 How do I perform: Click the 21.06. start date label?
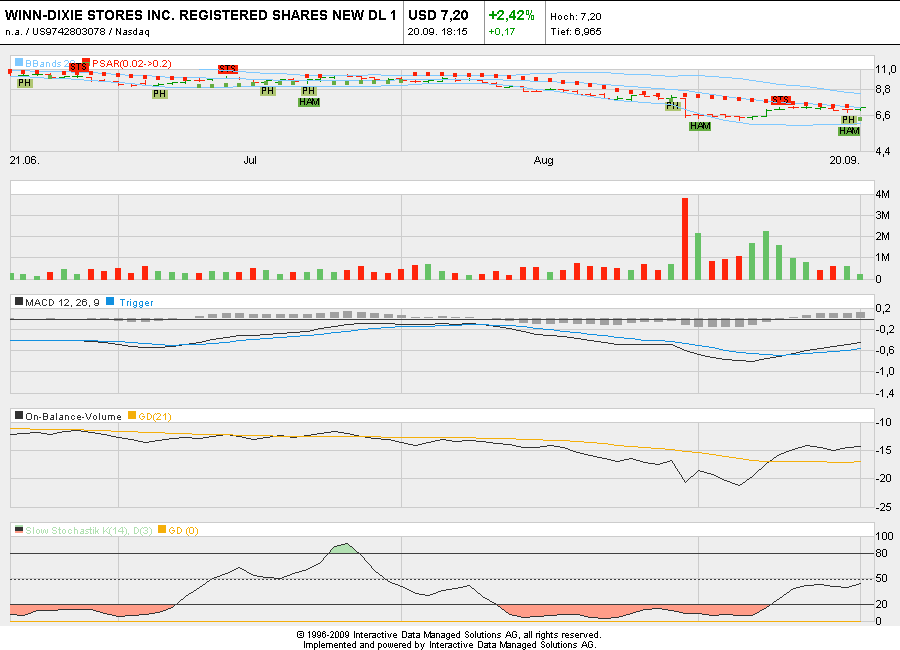(x=25, y=160)
